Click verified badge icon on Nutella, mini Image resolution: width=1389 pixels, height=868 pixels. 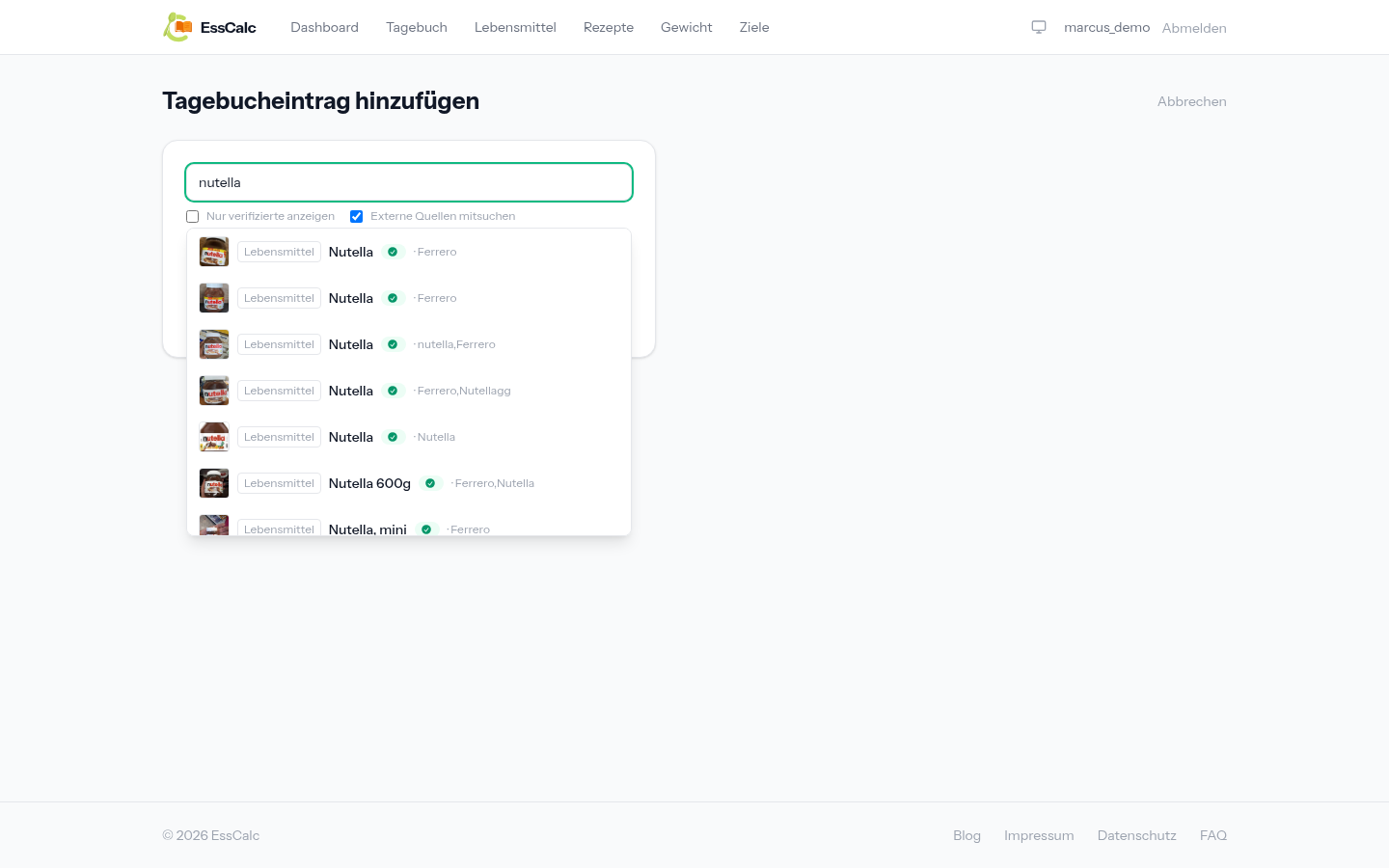426,529
